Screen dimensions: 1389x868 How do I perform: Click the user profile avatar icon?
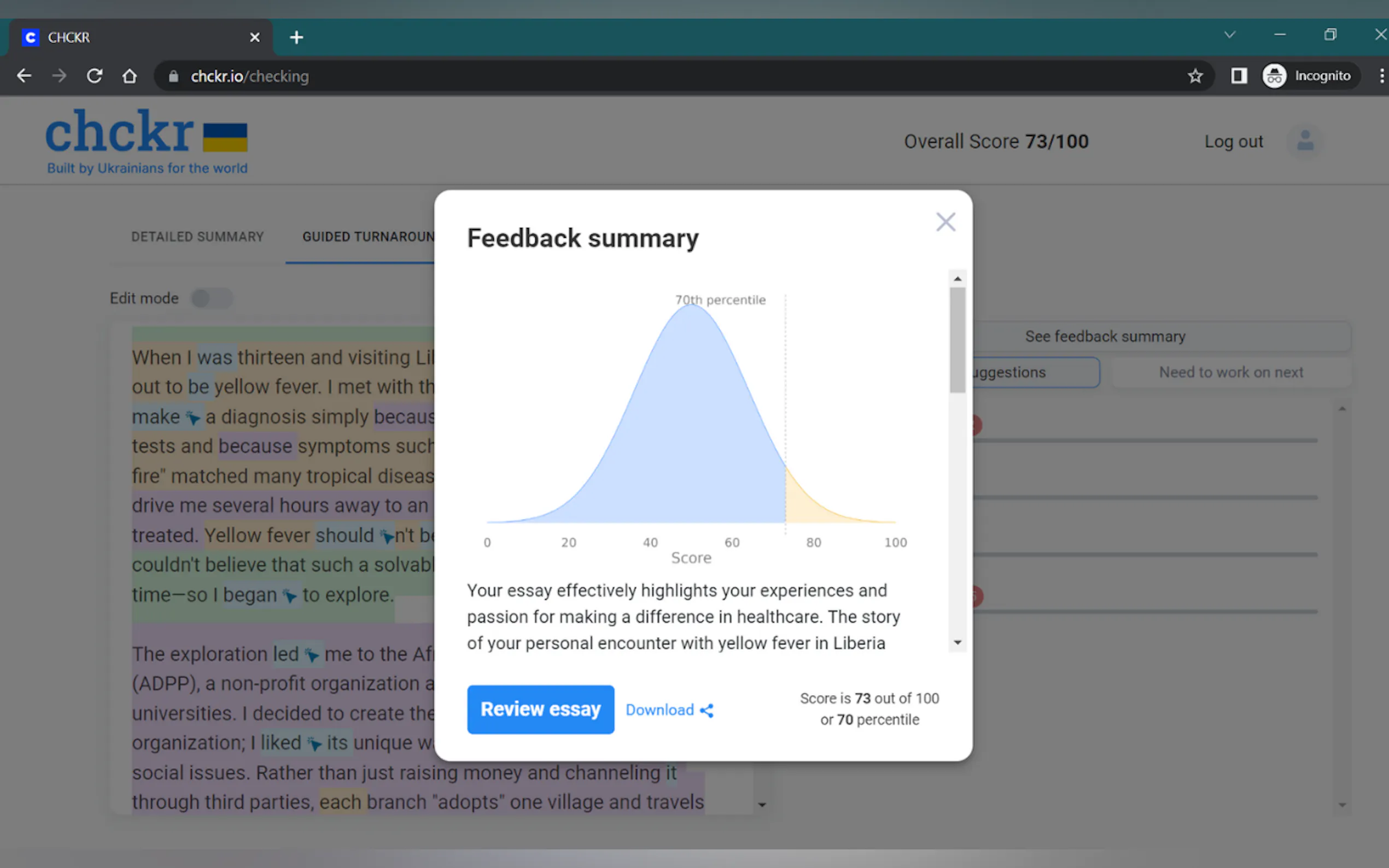[1305, 140]
